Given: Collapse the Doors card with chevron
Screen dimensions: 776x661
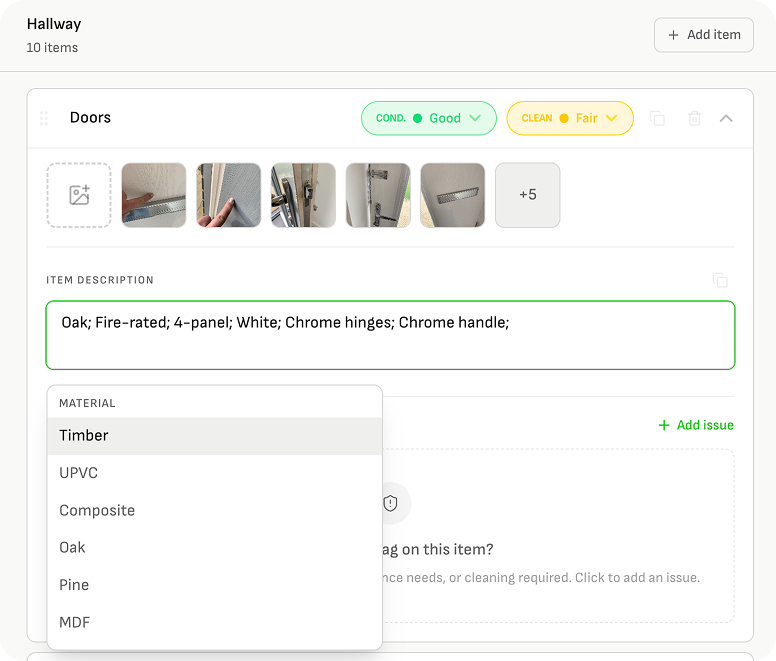Looking at the screenshot, I should pos(726,118).
